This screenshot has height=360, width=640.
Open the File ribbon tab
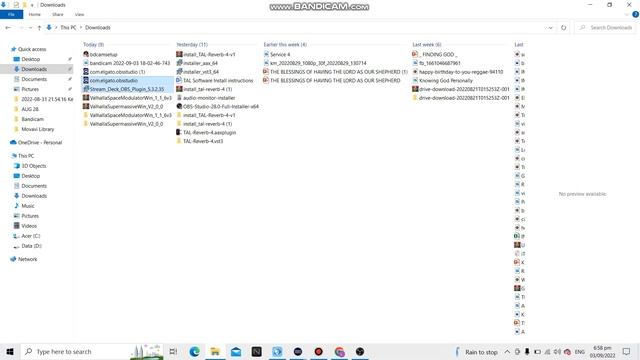(11, 15)
